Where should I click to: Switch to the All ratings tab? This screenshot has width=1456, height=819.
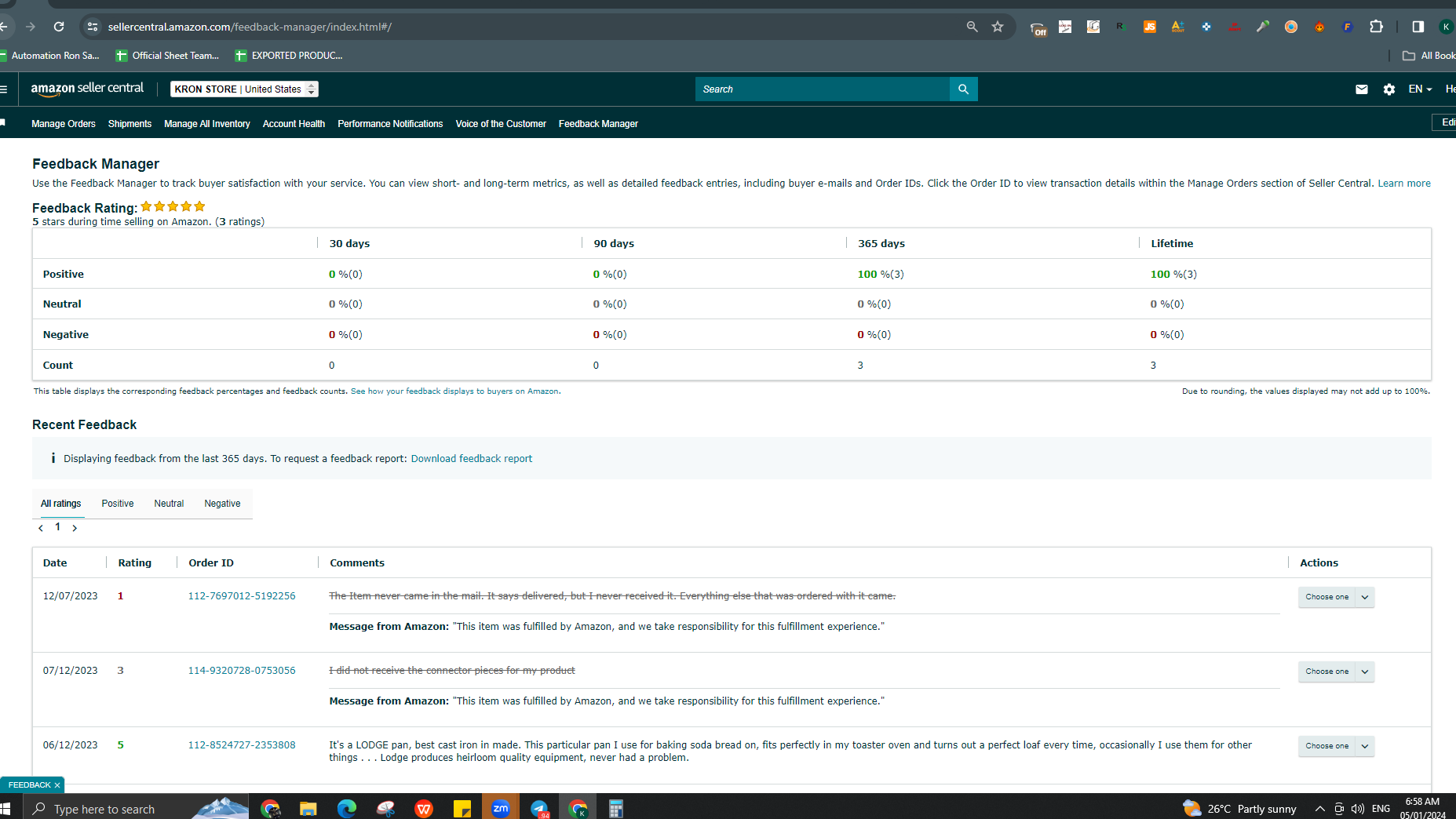coord(61,504)
